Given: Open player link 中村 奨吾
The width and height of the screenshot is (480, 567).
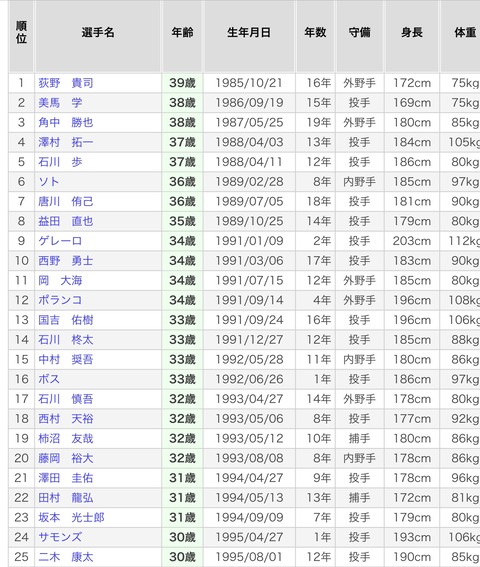Looking at the screenshot, I should click(x=66, y=359).
